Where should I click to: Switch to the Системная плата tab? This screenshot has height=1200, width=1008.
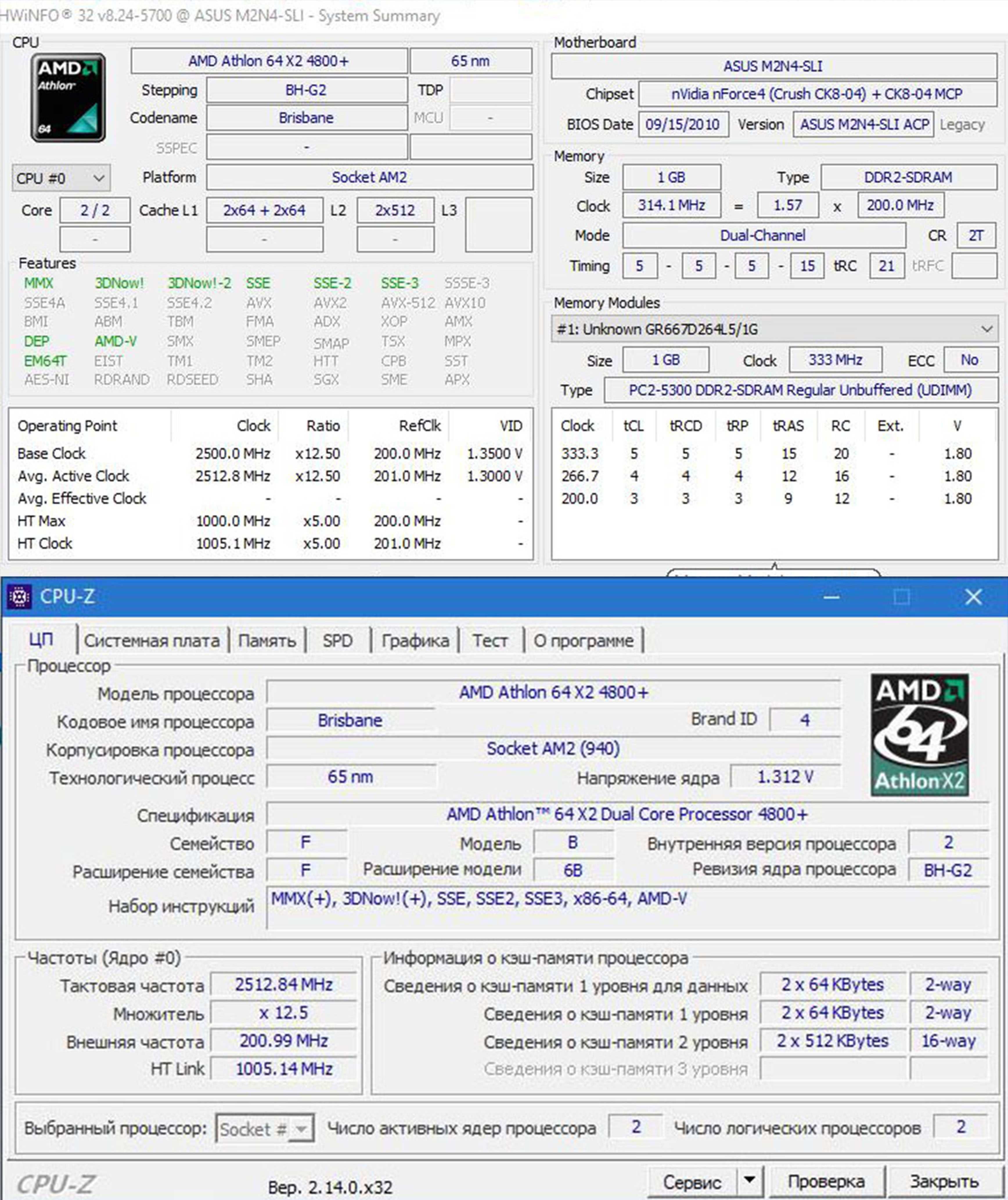click(152, 641)
